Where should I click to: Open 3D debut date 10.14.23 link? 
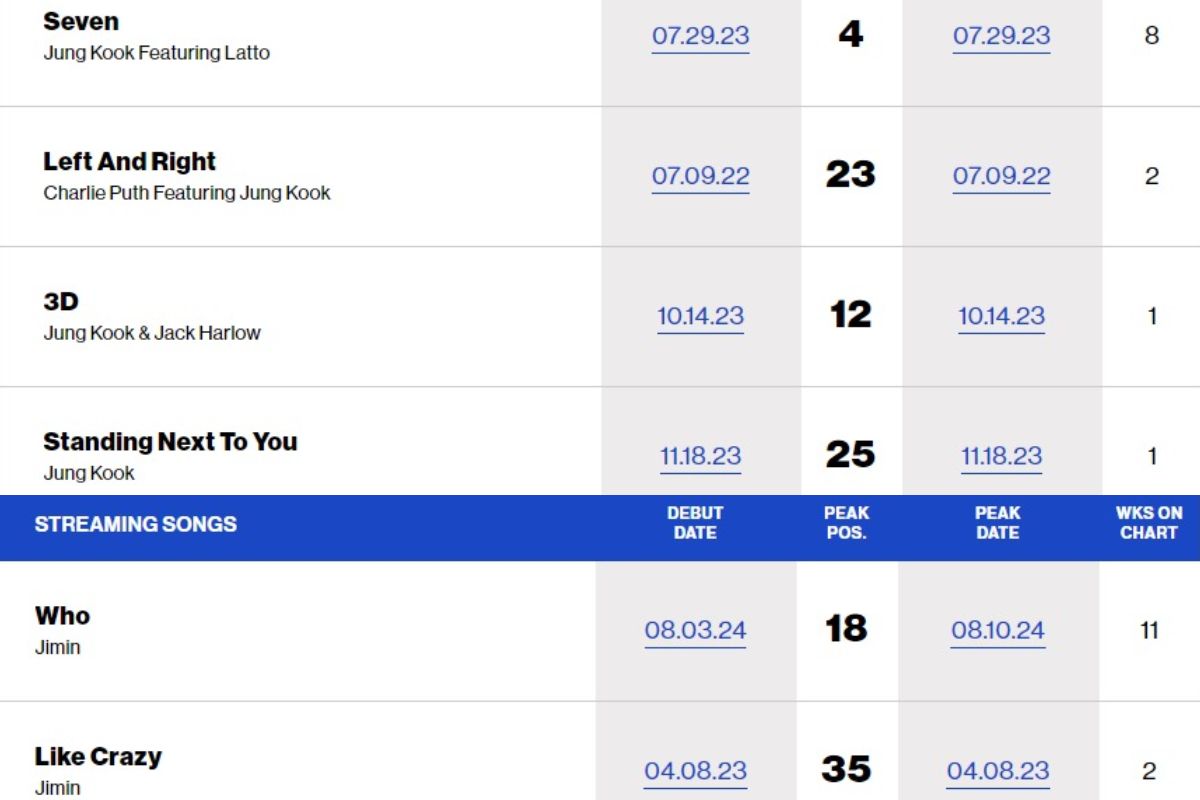coord(700,316)
